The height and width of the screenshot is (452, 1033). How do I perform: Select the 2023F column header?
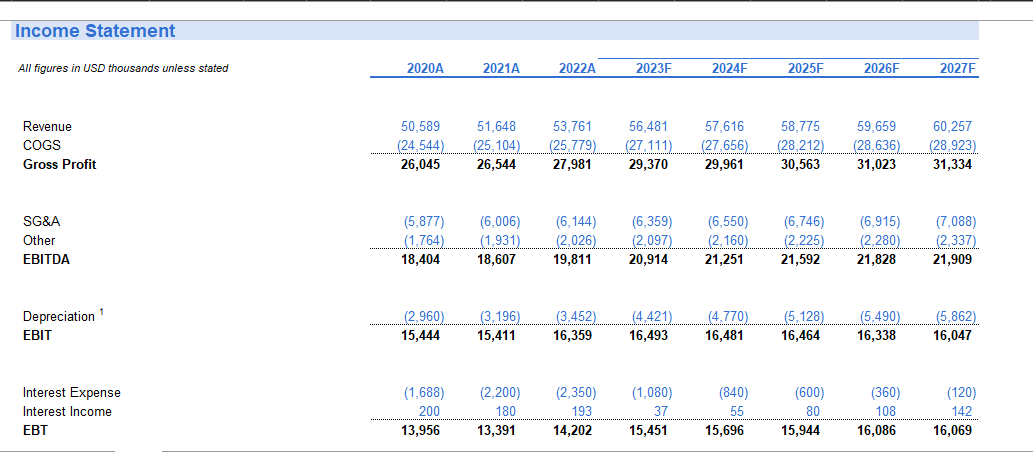653,69
